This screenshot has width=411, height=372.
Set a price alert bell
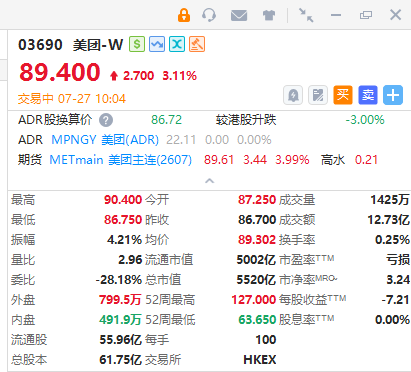[293, 95]
